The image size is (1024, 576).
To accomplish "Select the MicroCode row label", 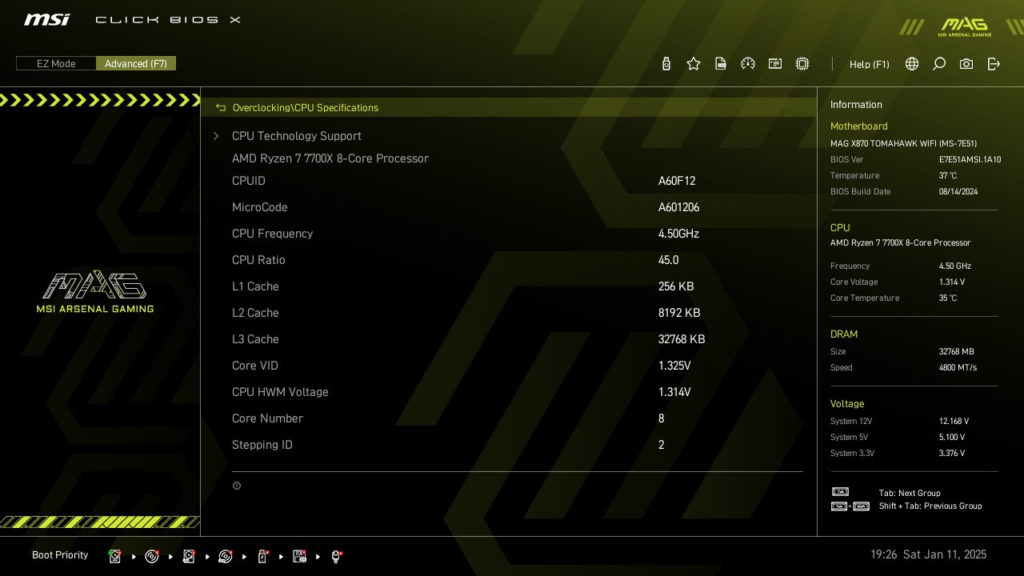I will 259,207.
